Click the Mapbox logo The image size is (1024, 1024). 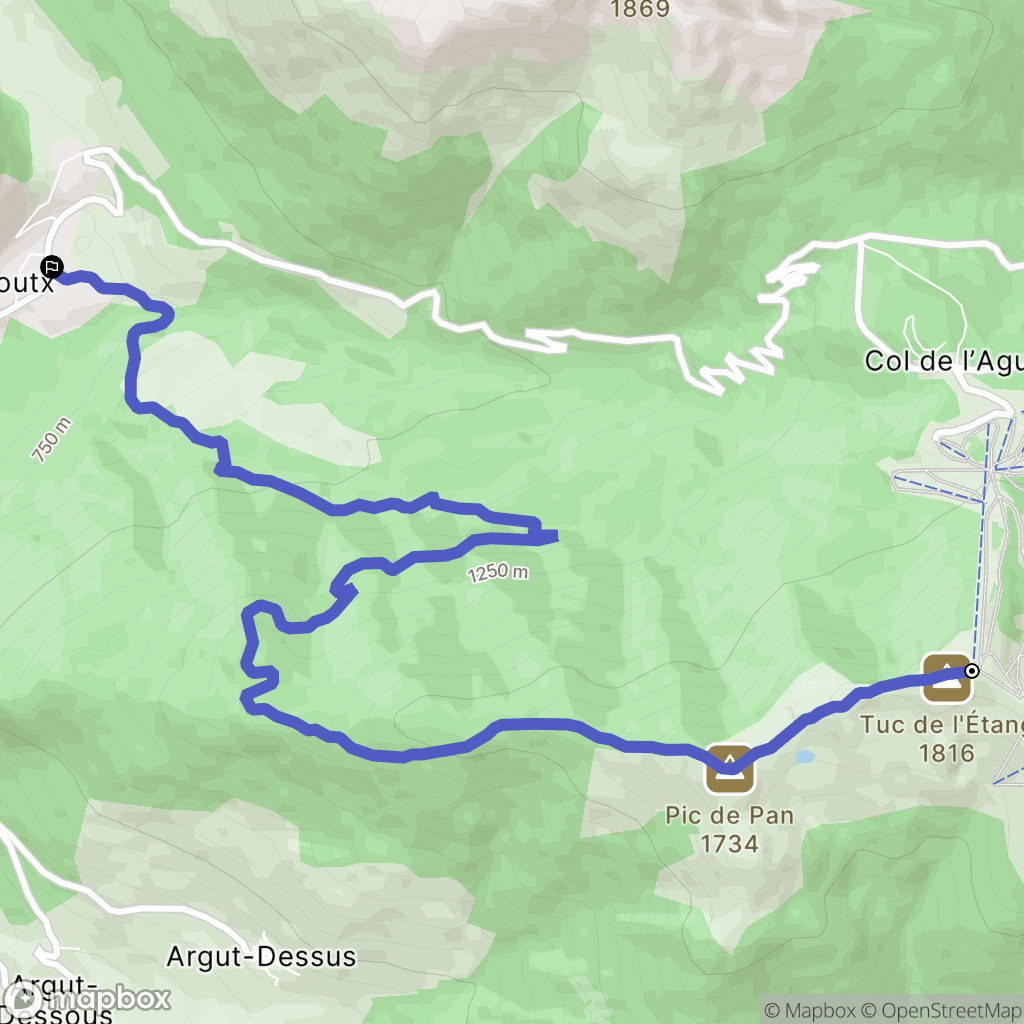pos(86,999)
